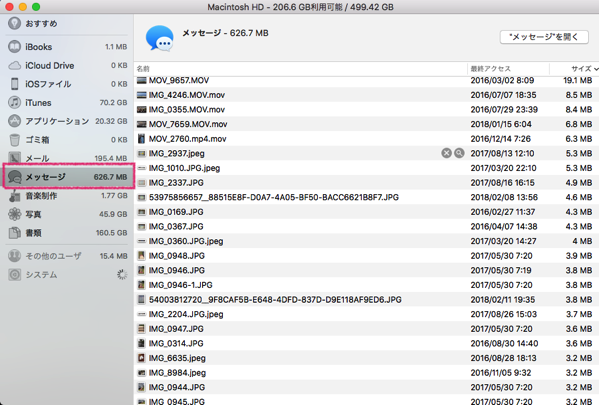Select the 書類 documents icon
The height and width of the screenshot is (405, 599).
15,233
